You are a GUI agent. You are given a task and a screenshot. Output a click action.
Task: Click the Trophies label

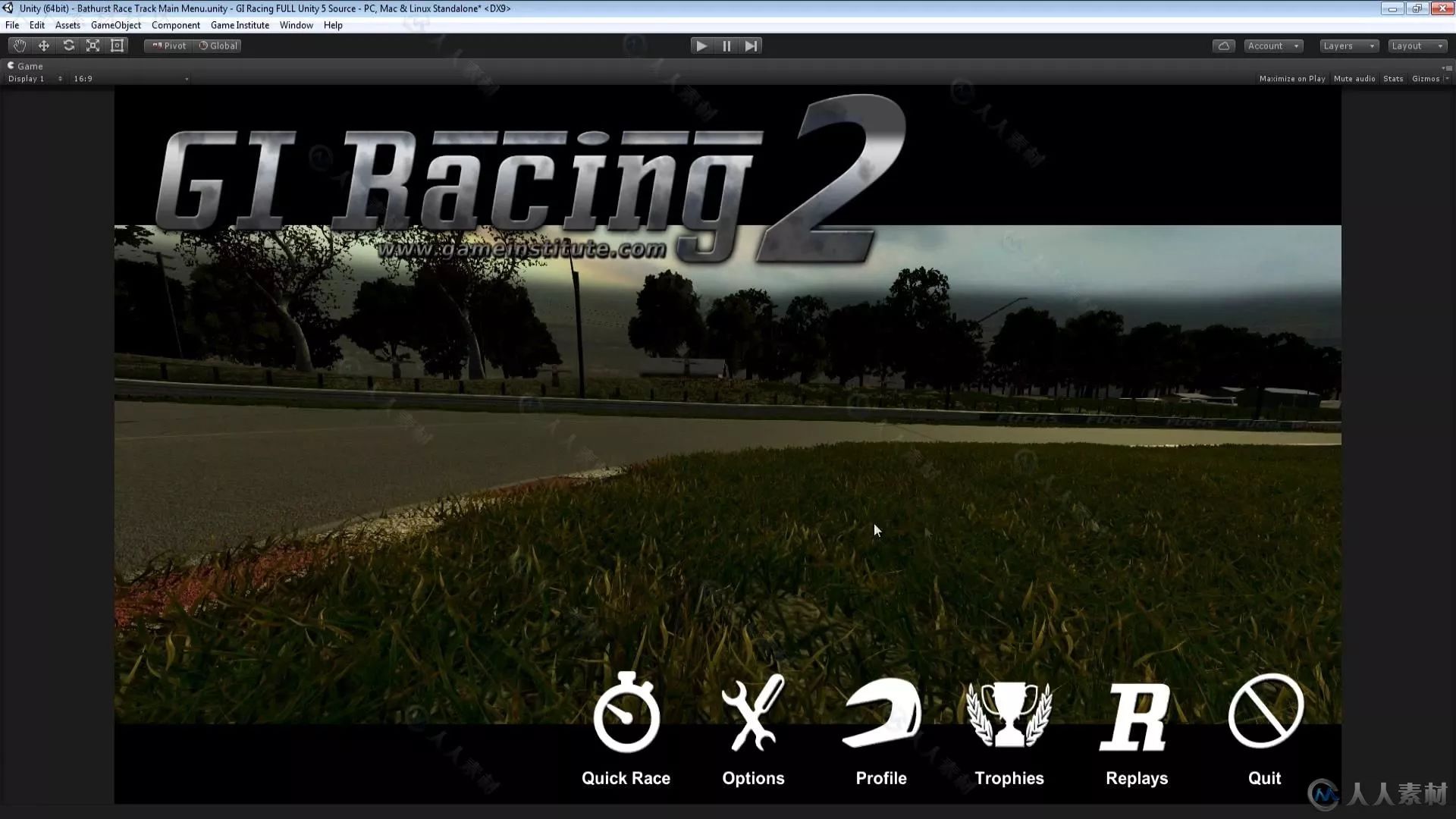tap(1009, 778)
